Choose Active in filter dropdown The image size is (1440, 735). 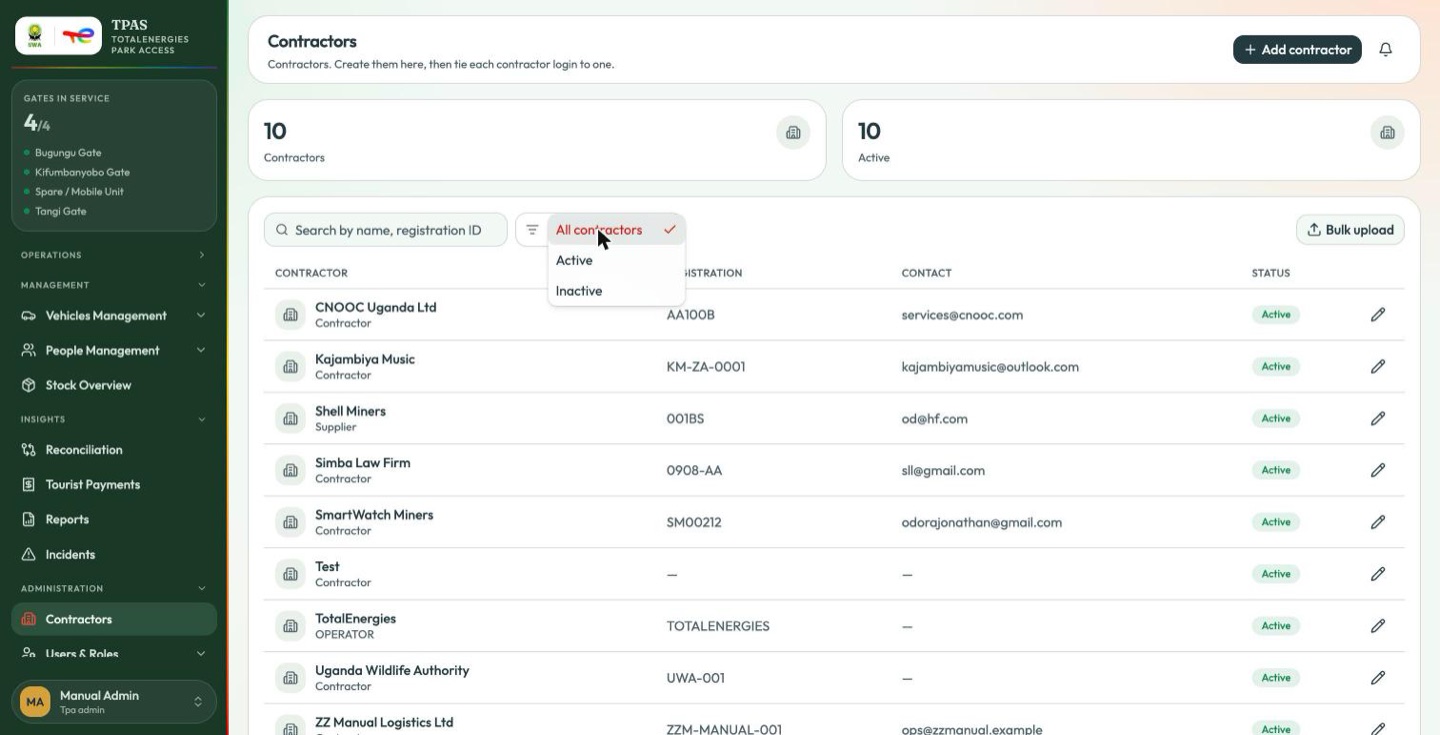click(x=616, y=260)
